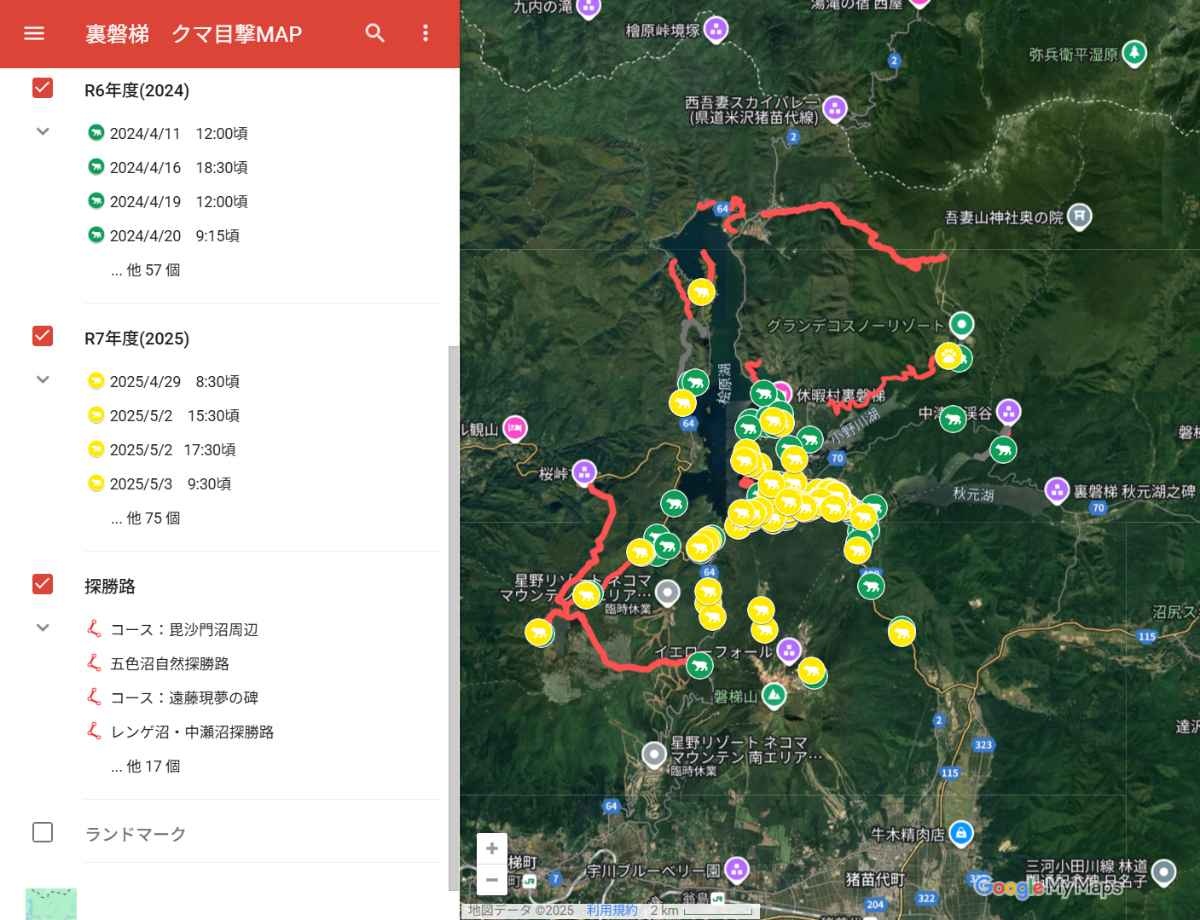1200x920 pixels.
Task: Collapse the R7年度(2025) layer list
Action: (x=42, y=380)
